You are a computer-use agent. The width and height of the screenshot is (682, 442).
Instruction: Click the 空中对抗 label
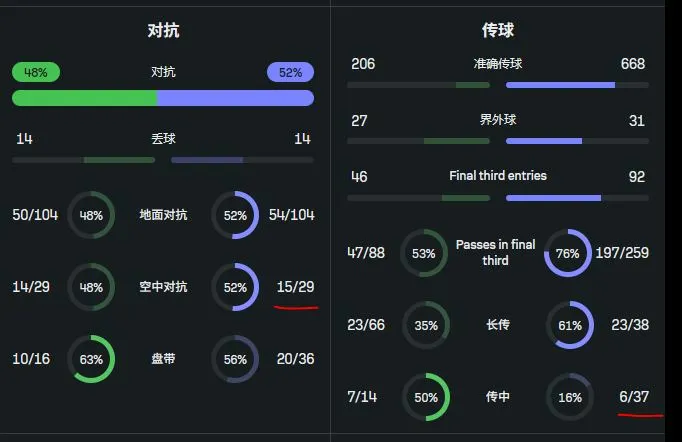pos(163,287)
